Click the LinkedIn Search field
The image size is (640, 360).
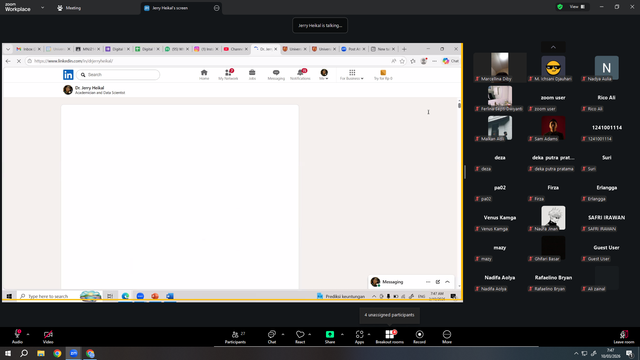(x=118, y=75)
